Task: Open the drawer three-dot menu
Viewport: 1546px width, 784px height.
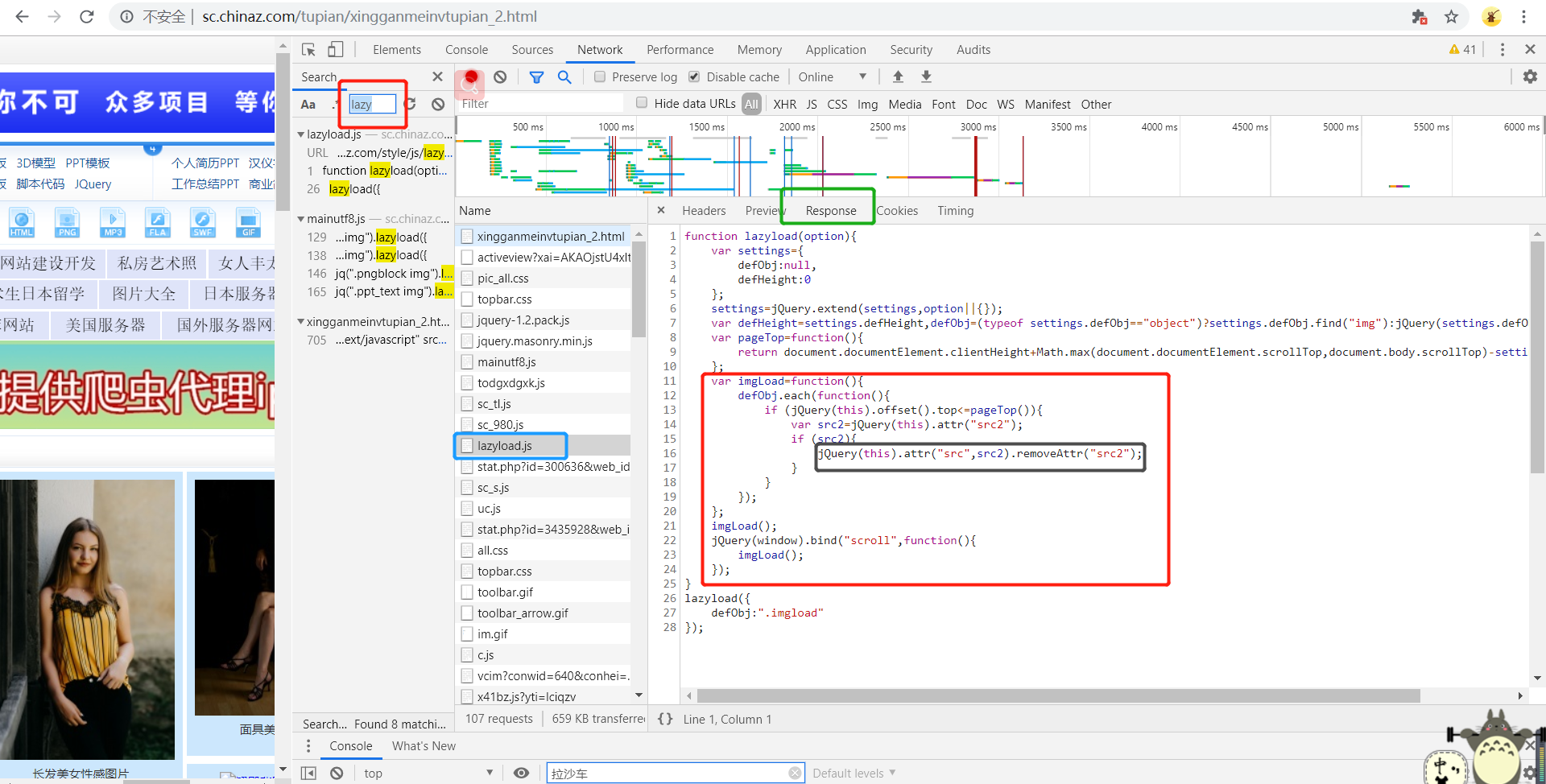Action: pyautogui.click(x=308, y=746)
